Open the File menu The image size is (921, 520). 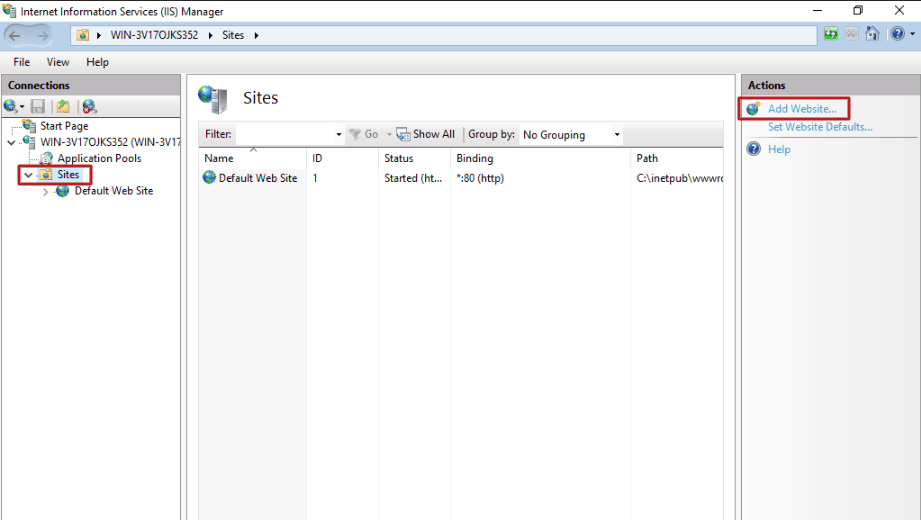22,62
